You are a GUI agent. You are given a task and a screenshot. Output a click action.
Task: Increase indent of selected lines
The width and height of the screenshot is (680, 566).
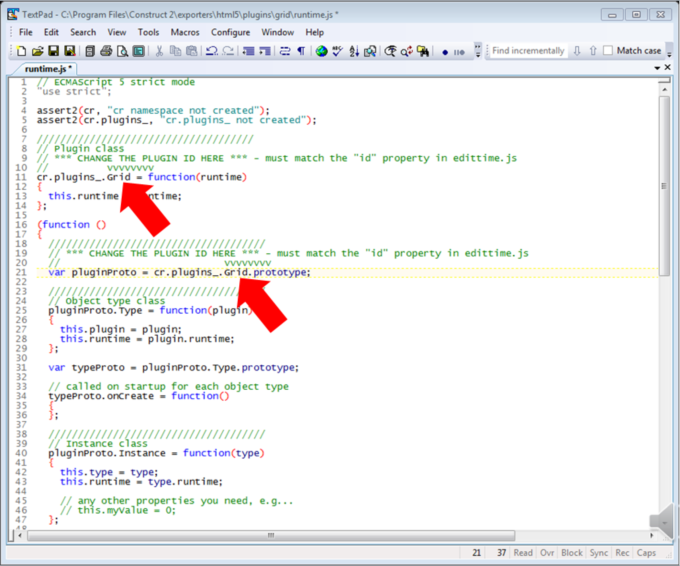(x=265, y=51)
